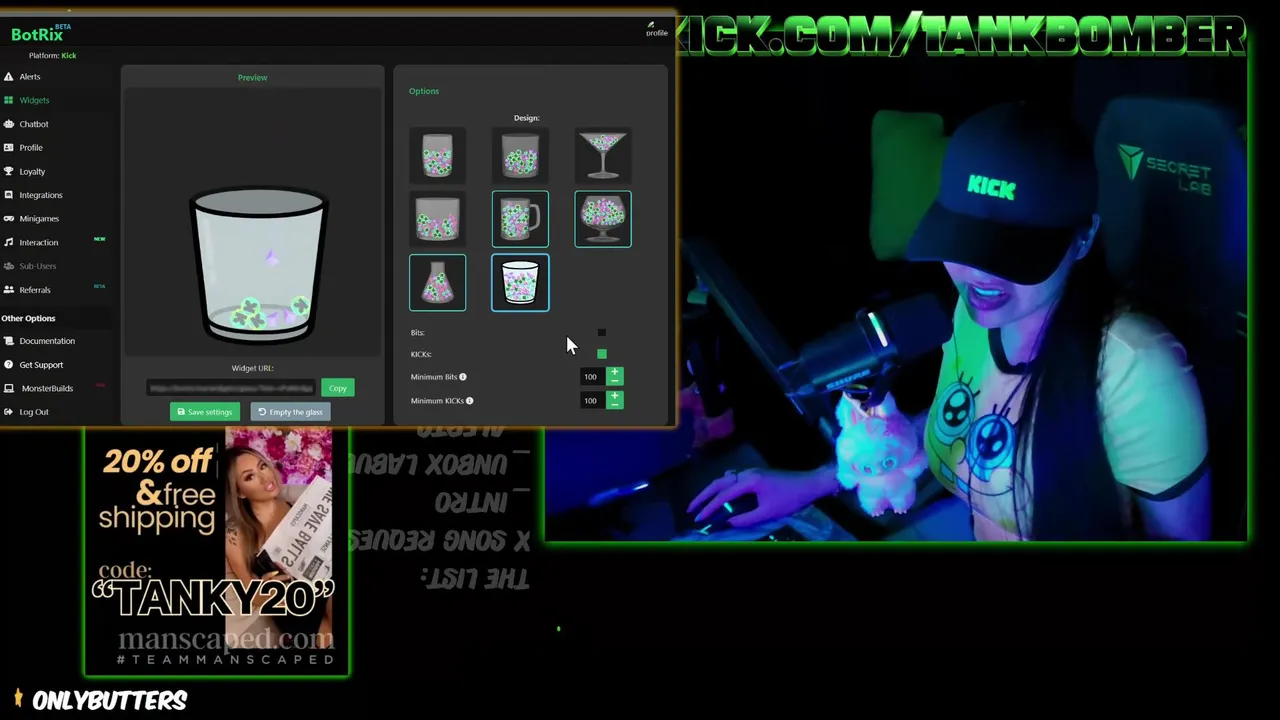This screenshot has height=720, width=1280.
Task: Click the Minimum KICKs info icon
Action: click(469, 401)
